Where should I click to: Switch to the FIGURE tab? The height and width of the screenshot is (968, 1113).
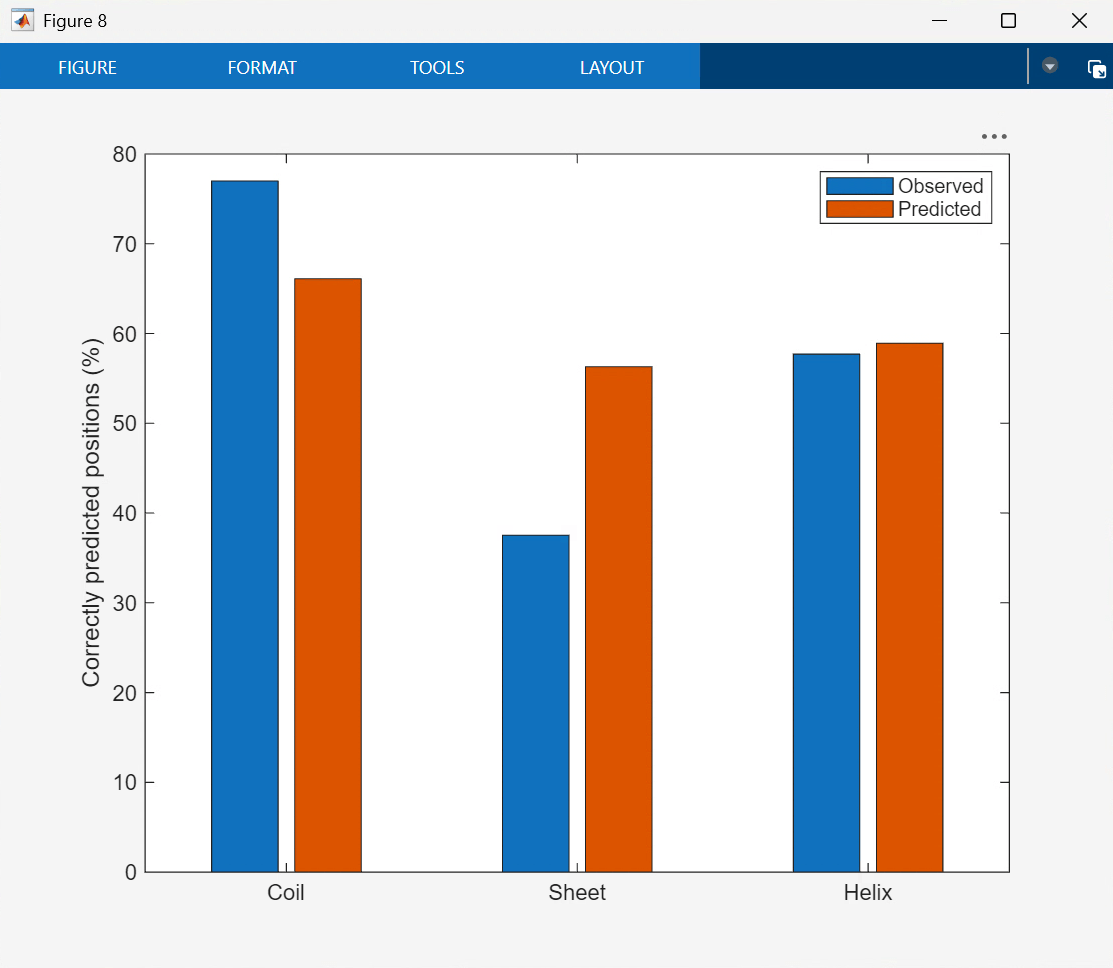point(87,68)
